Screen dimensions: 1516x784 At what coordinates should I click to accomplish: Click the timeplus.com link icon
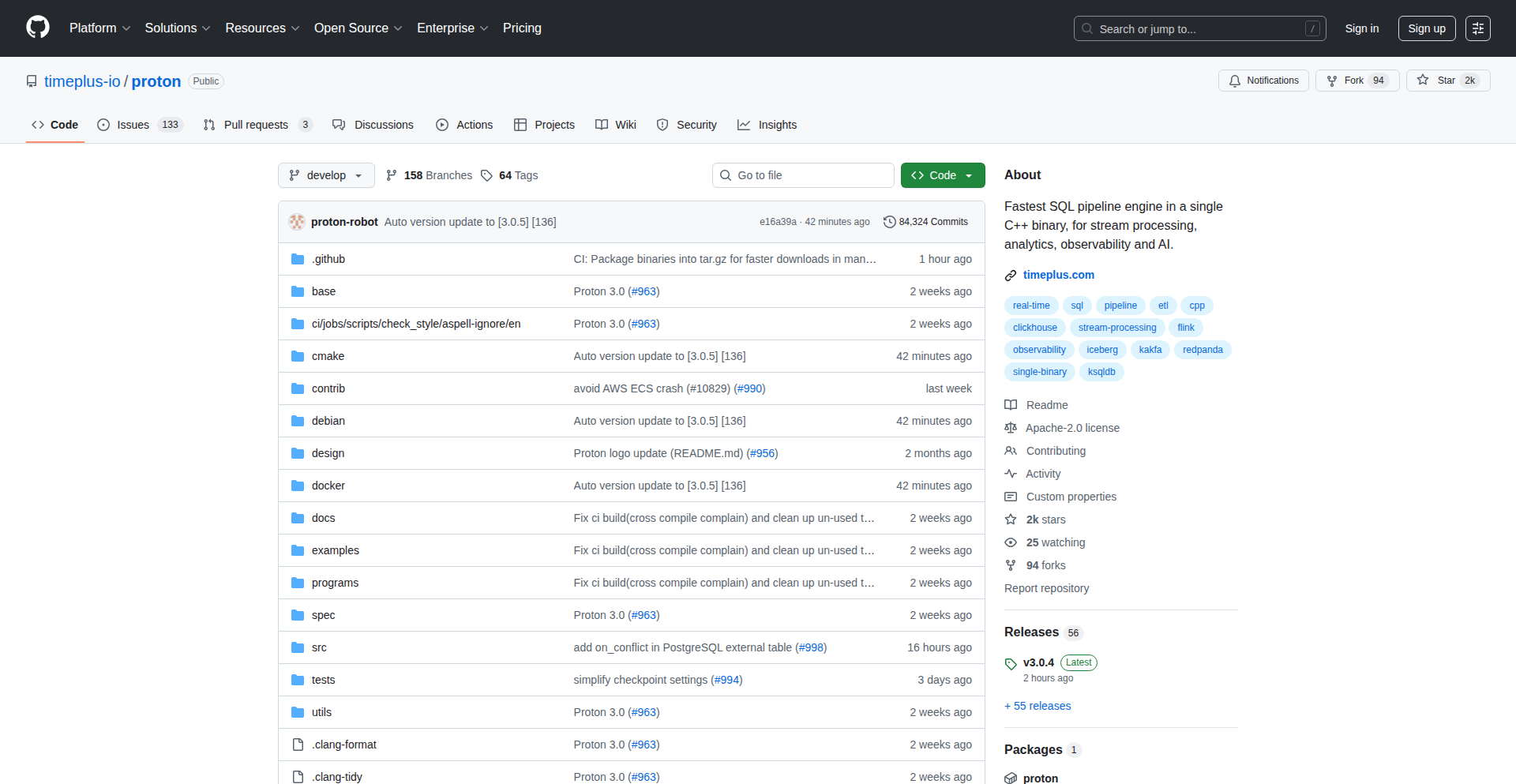tap(1011, 275)
